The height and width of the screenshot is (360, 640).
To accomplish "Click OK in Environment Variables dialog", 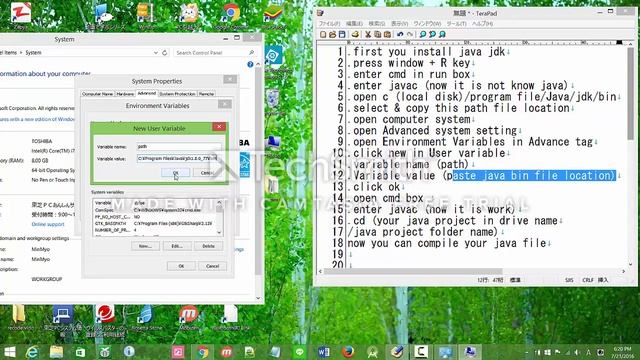I will click(x=181, y=266).
